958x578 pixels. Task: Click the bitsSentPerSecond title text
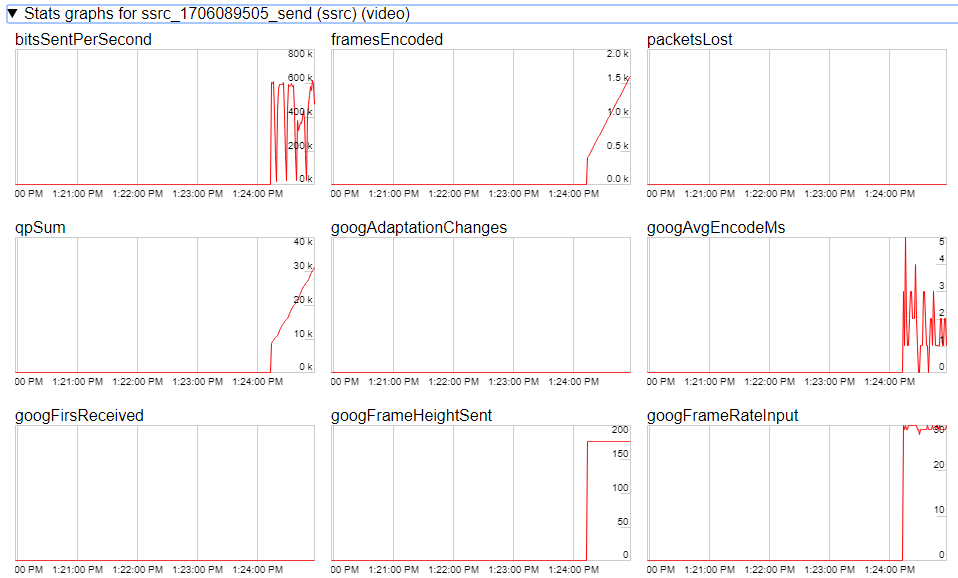[x=84, y=40]
